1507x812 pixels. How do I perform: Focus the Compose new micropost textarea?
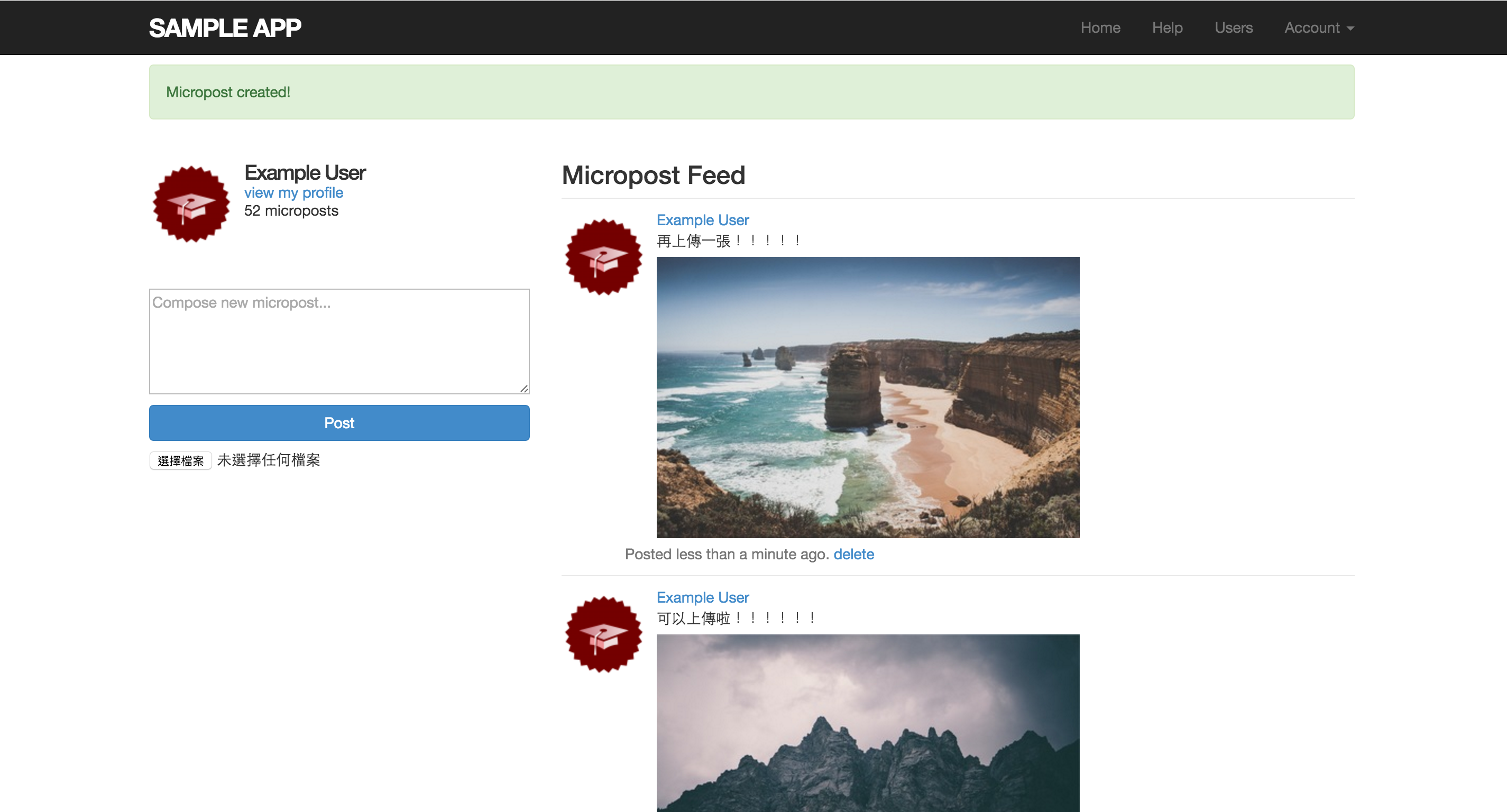point(339,341)
